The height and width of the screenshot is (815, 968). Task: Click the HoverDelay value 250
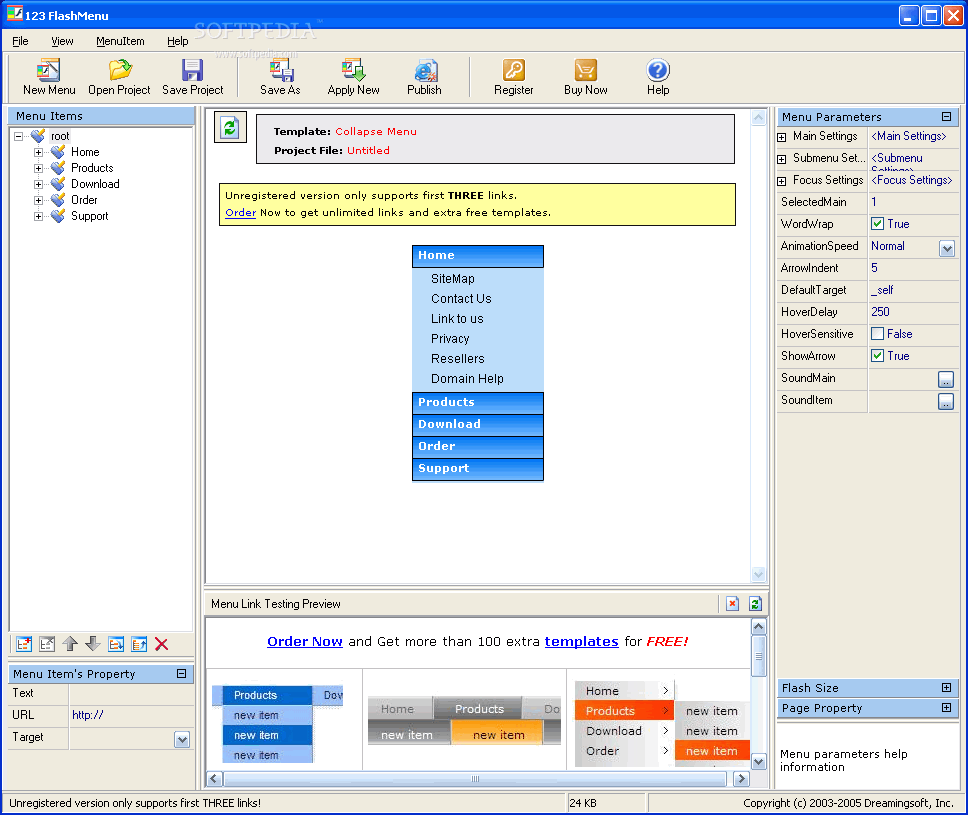coord(880,312)
